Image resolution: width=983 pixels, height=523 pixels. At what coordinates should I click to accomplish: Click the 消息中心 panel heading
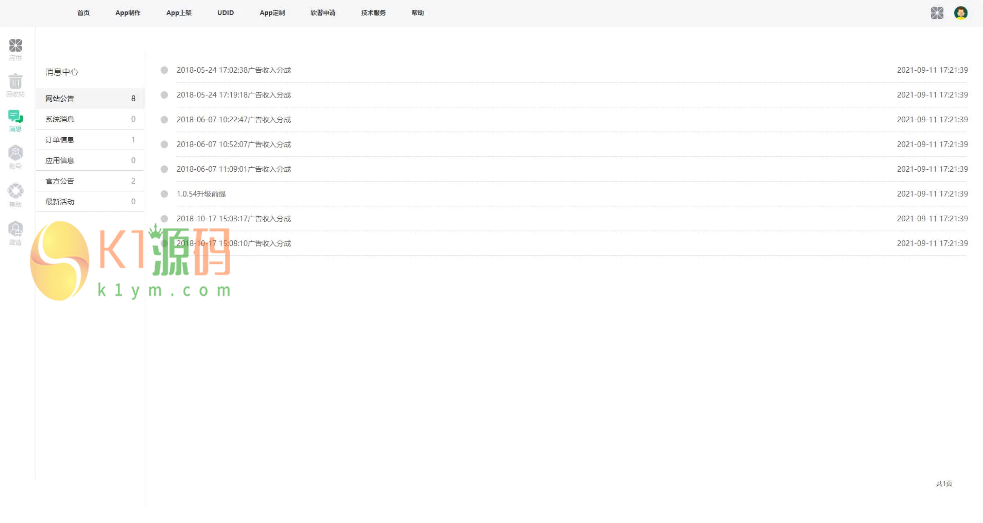(61, 72)
